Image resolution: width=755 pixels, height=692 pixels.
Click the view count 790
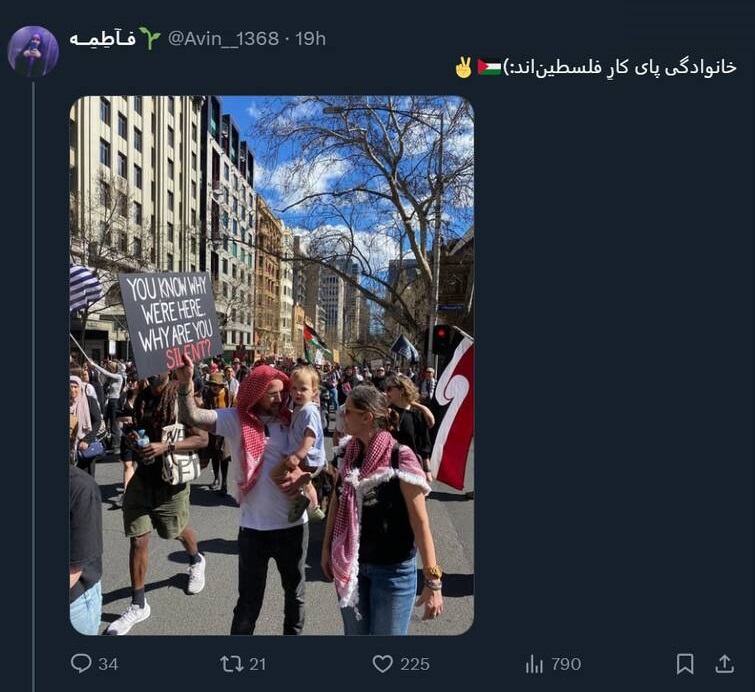click(566, 664)
